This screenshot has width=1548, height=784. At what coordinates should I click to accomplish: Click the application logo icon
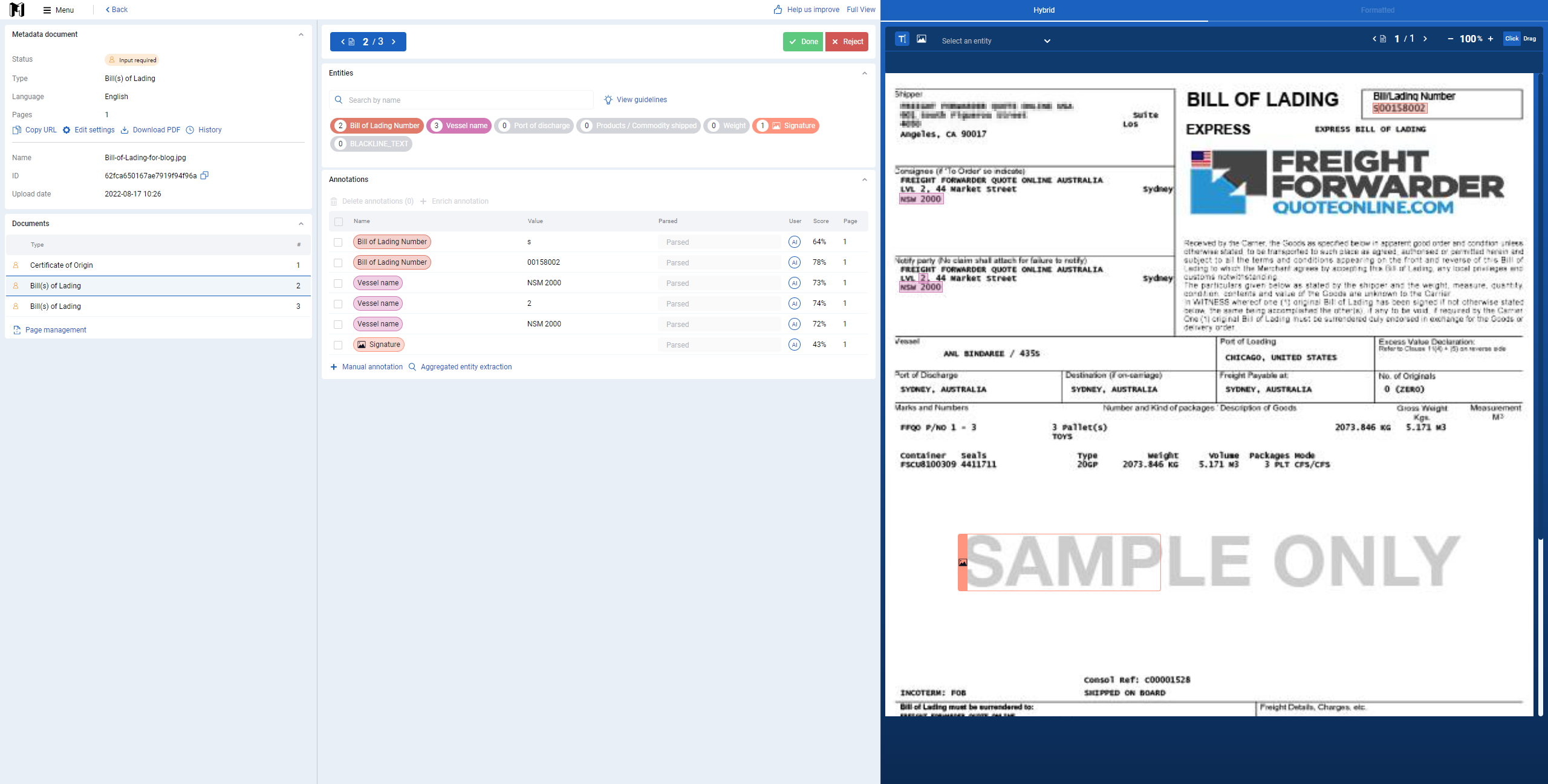pos(17,10)
